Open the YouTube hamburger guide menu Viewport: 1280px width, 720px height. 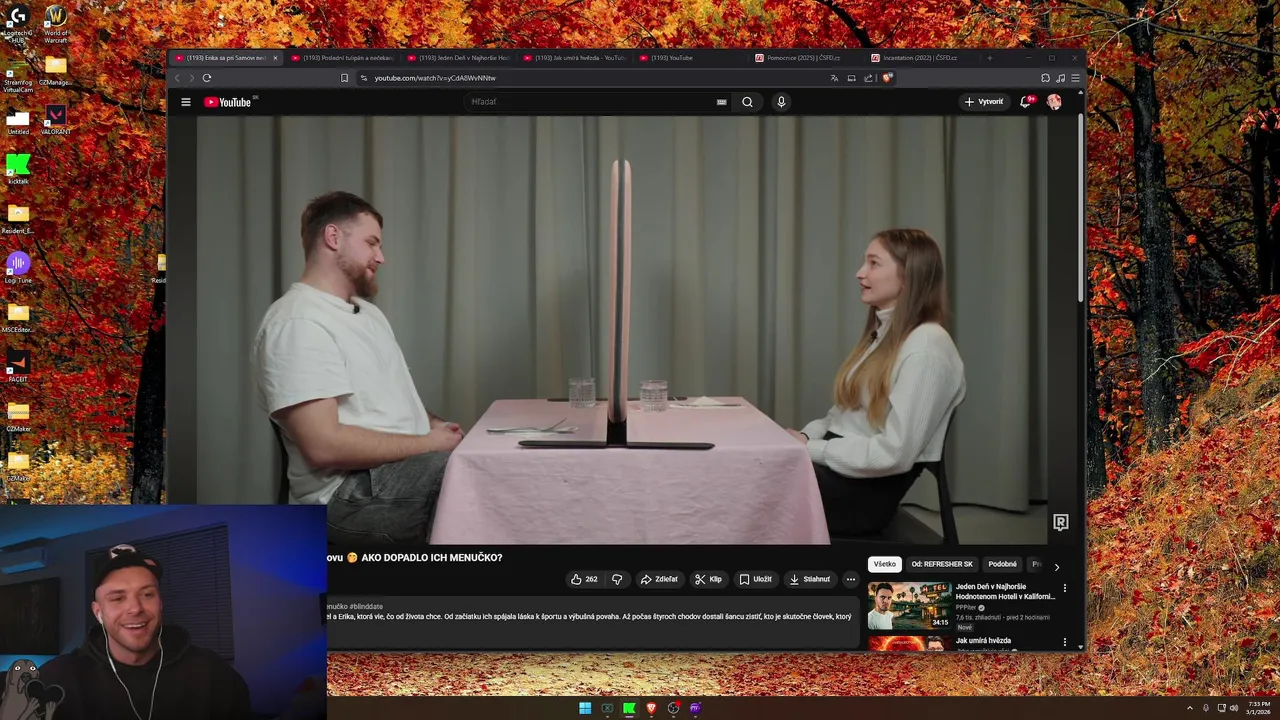pos(186,102)
